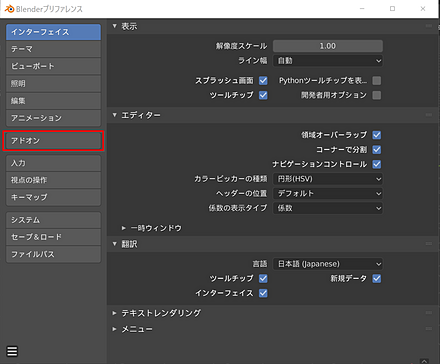The width and height of the screenshot is (440, 364).
Task: Toggle ツールチップ checkbox in 表示 section
Action: pos(263,95)
